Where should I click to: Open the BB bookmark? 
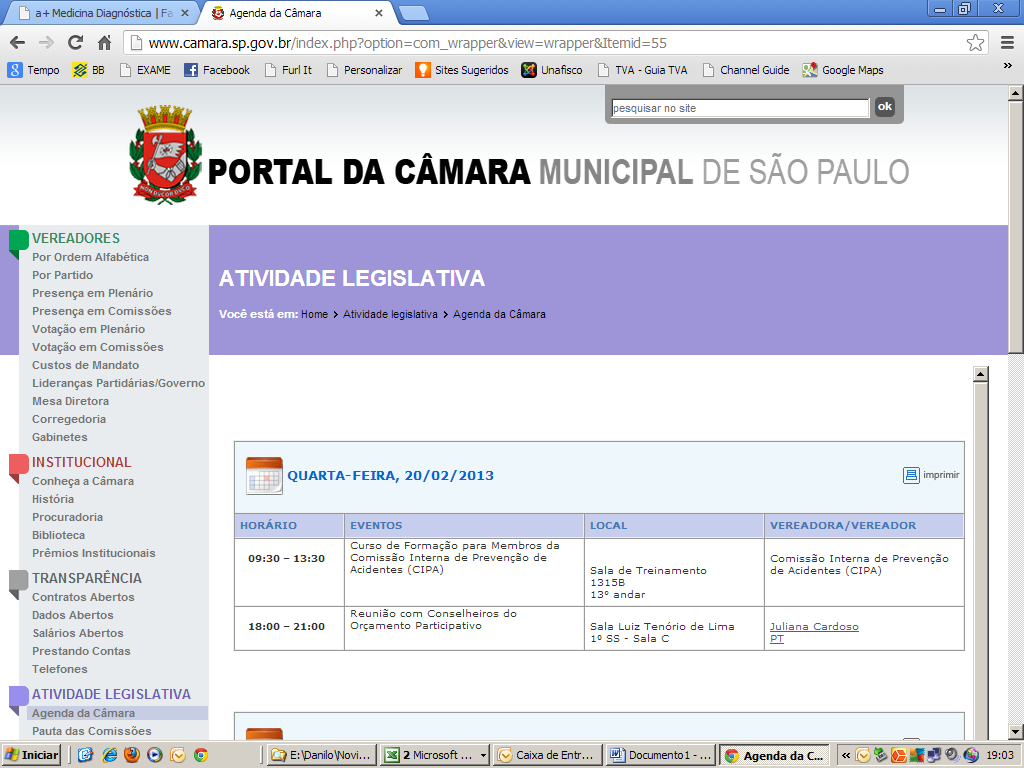(x=89, y=70)
